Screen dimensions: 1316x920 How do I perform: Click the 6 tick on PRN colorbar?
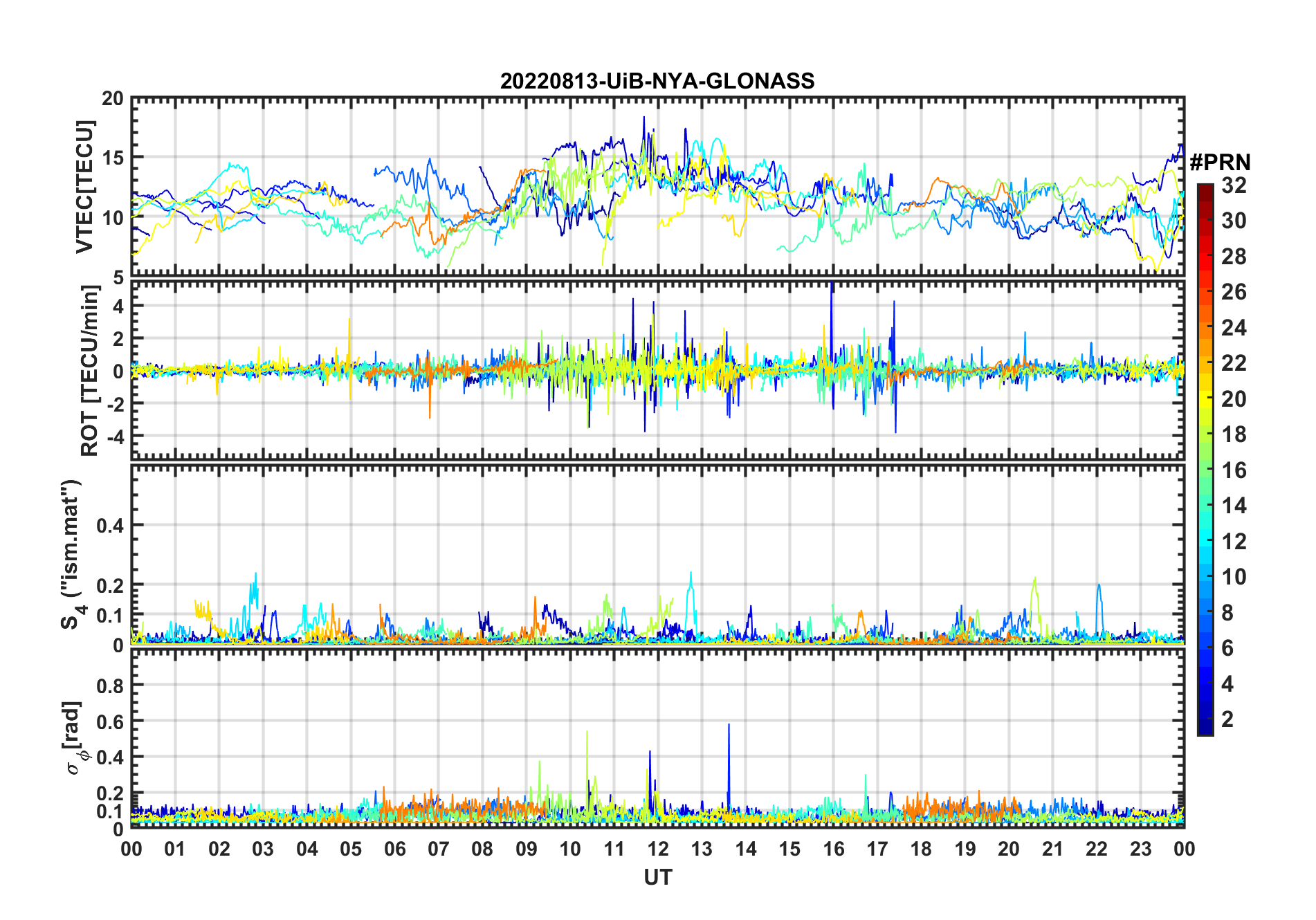pos(1227,648)
